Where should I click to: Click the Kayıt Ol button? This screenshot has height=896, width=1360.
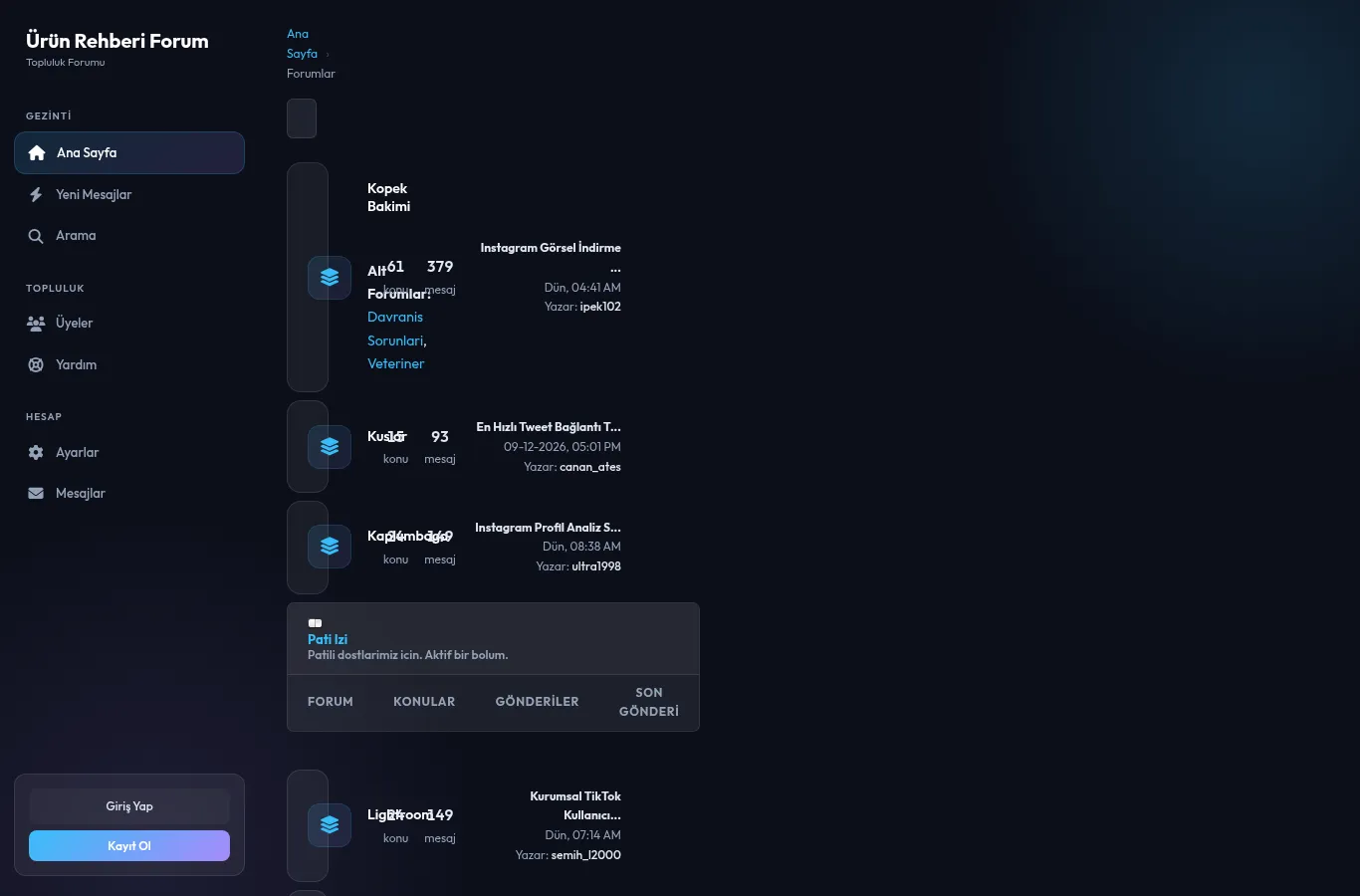pos(129,846)
